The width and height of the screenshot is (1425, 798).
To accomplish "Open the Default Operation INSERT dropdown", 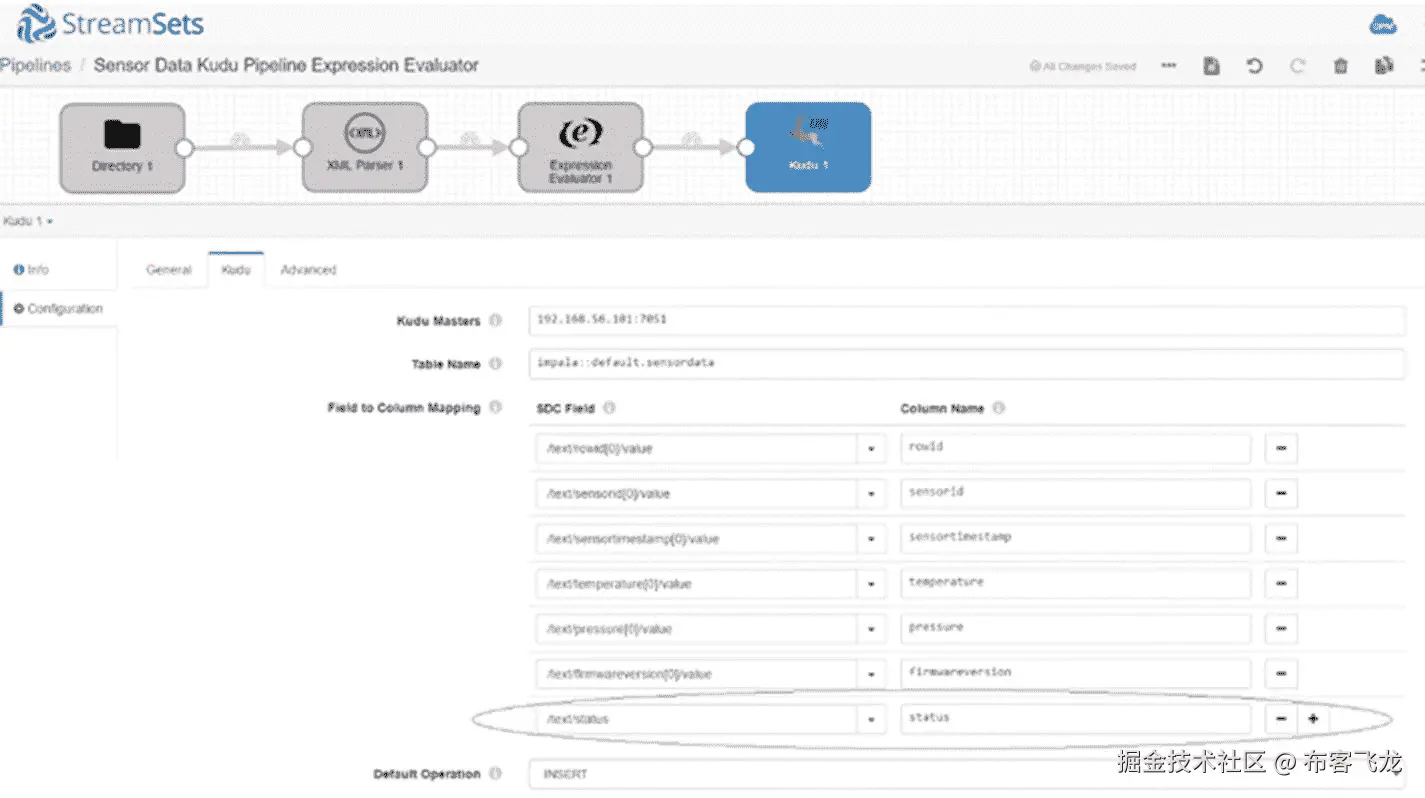I will [x=966, y=775].
